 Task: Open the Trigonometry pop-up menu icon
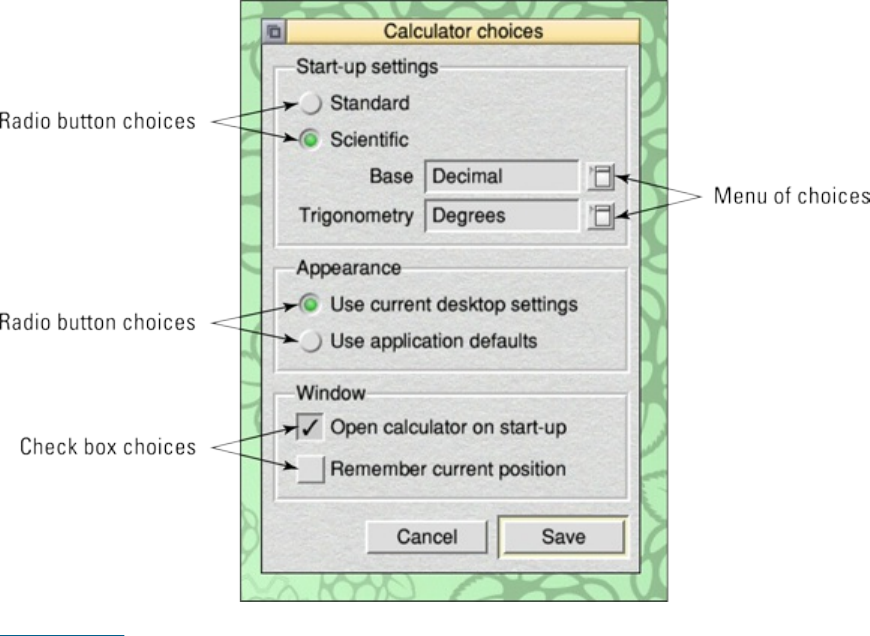coord(600,215)
